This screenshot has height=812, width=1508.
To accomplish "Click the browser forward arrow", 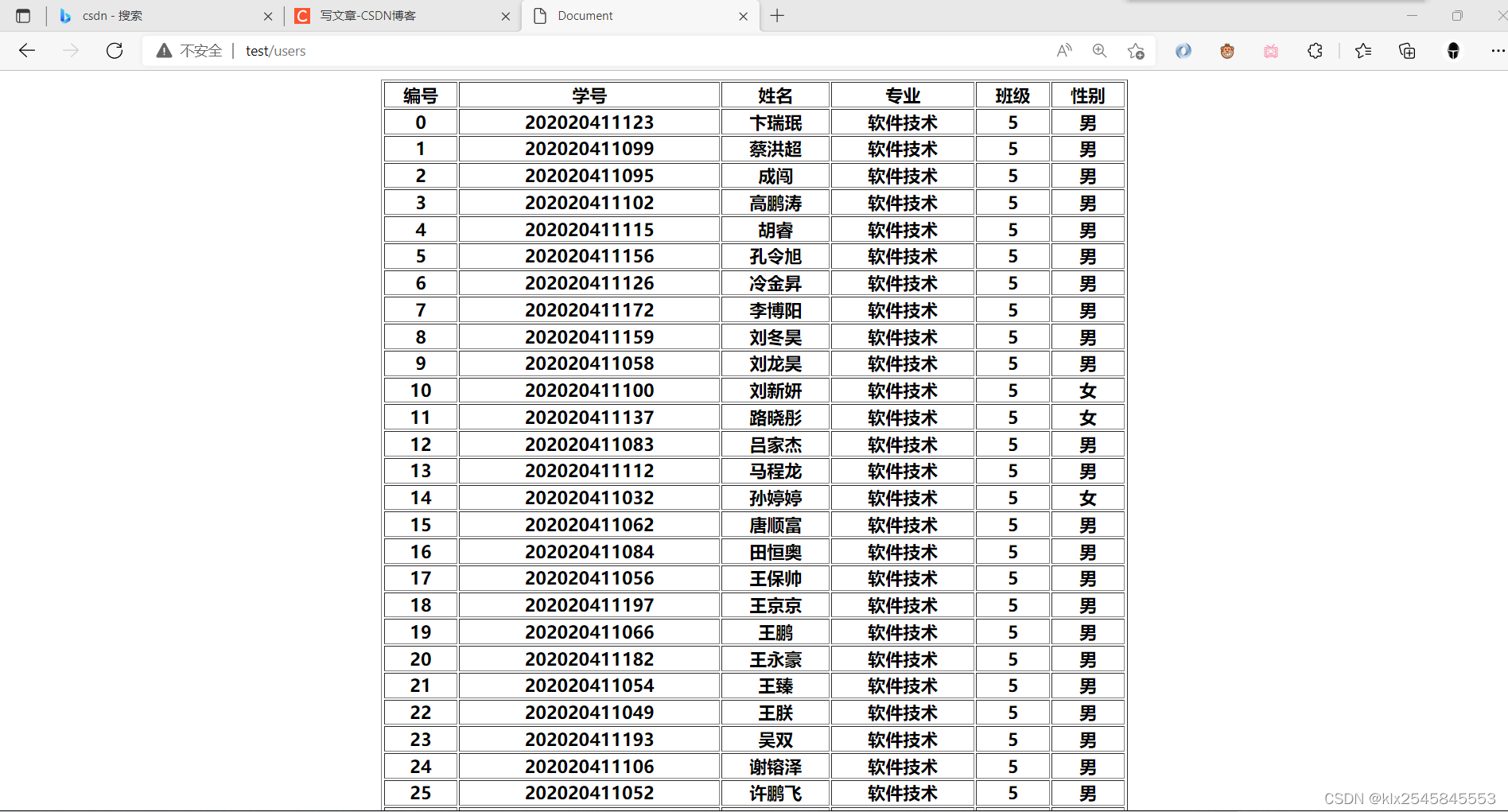I will (71, 51).
